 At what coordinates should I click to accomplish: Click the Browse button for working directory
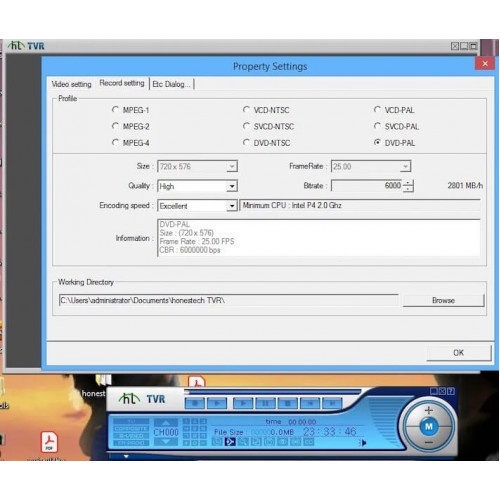[x=443, y=300]
